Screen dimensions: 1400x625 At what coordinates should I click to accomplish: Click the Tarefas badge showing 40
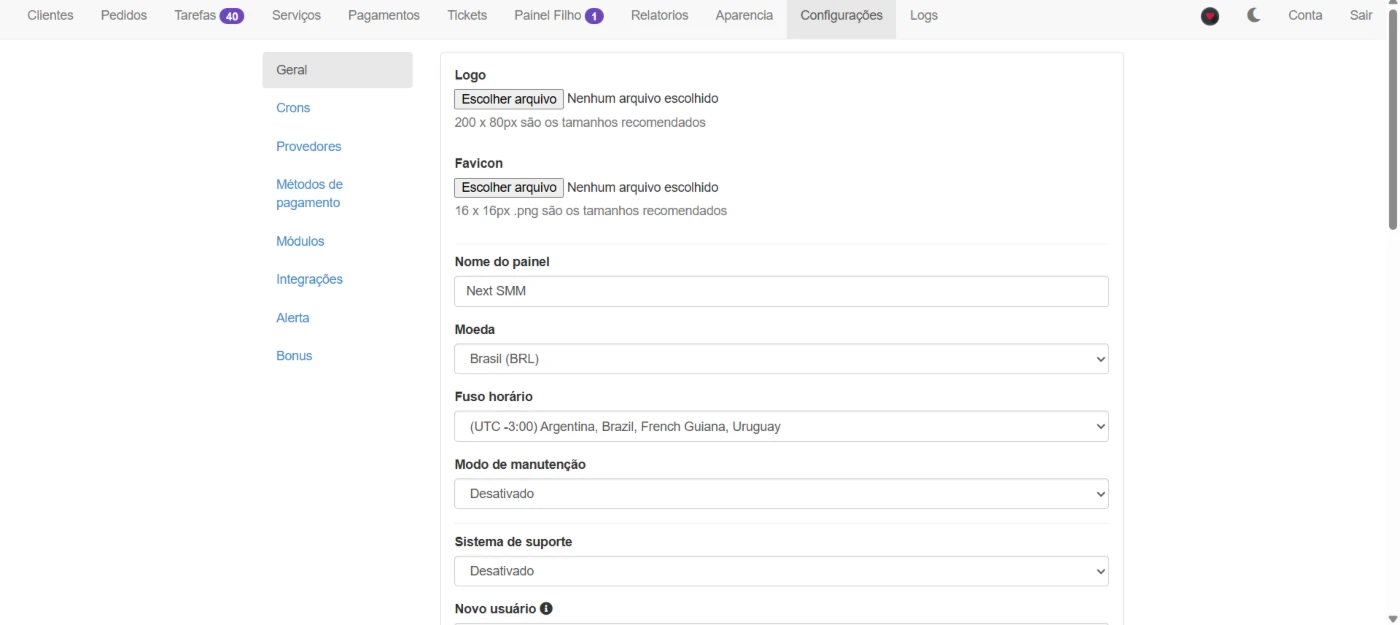pos(232,16)
